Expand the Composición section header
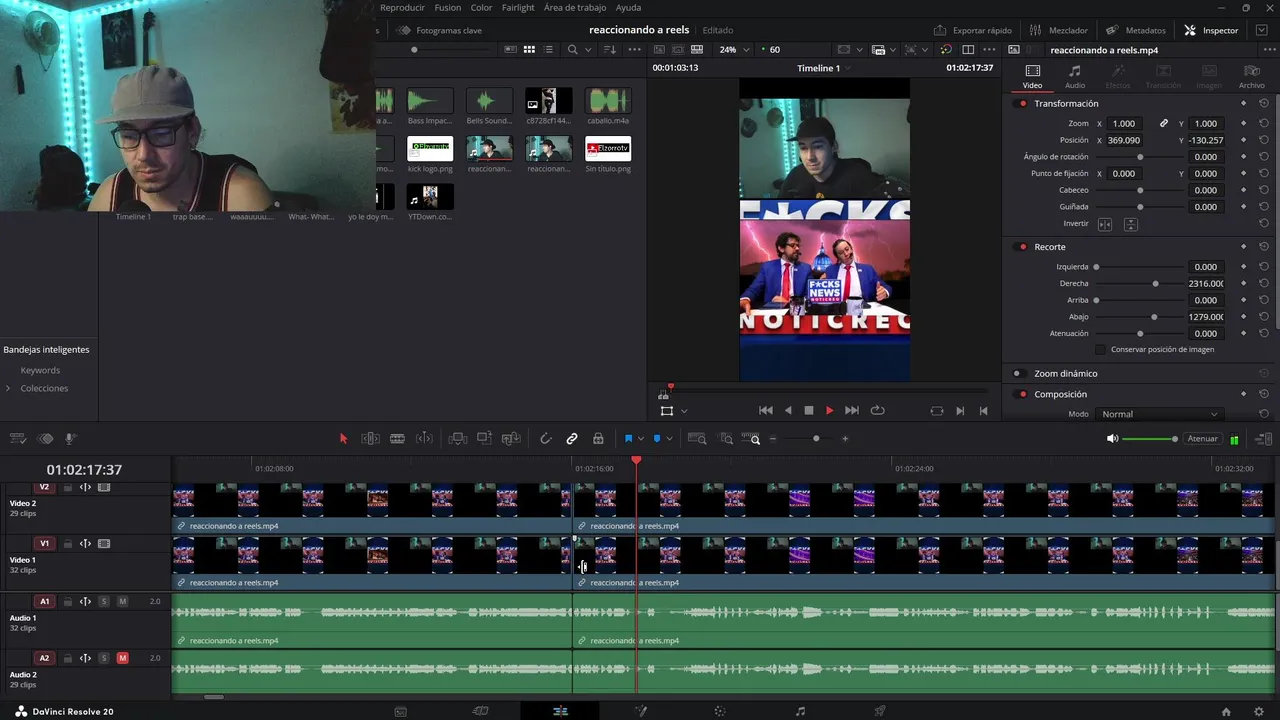Image resolution: width=1280 pixels, height=720 pixels. click(1060, 394)
